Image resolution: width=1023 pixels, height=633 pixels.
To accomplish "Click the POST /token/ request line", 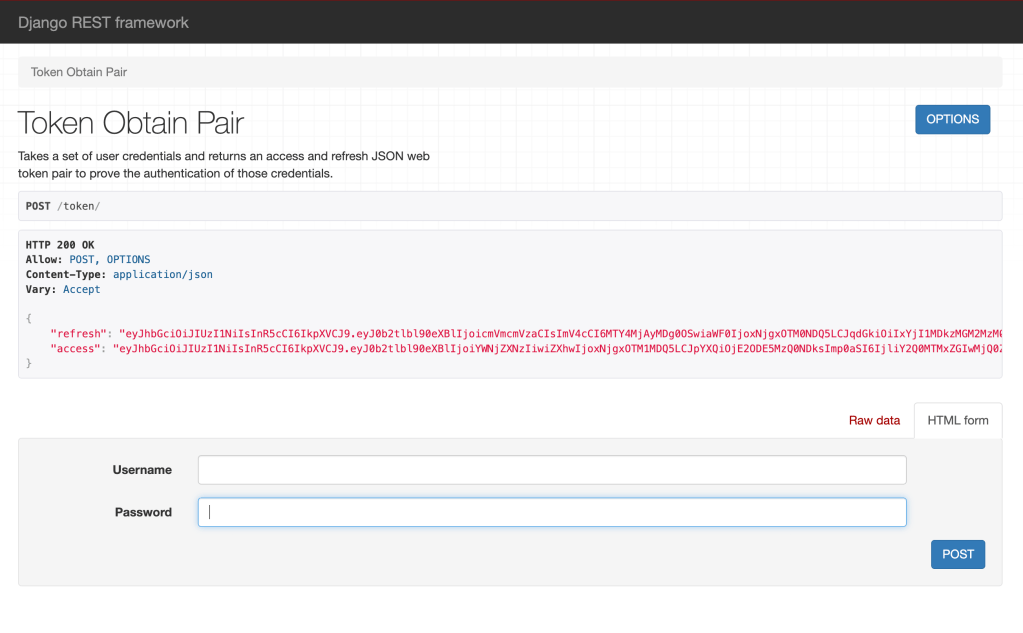I will pyautogui.click(x=62, y=206).
